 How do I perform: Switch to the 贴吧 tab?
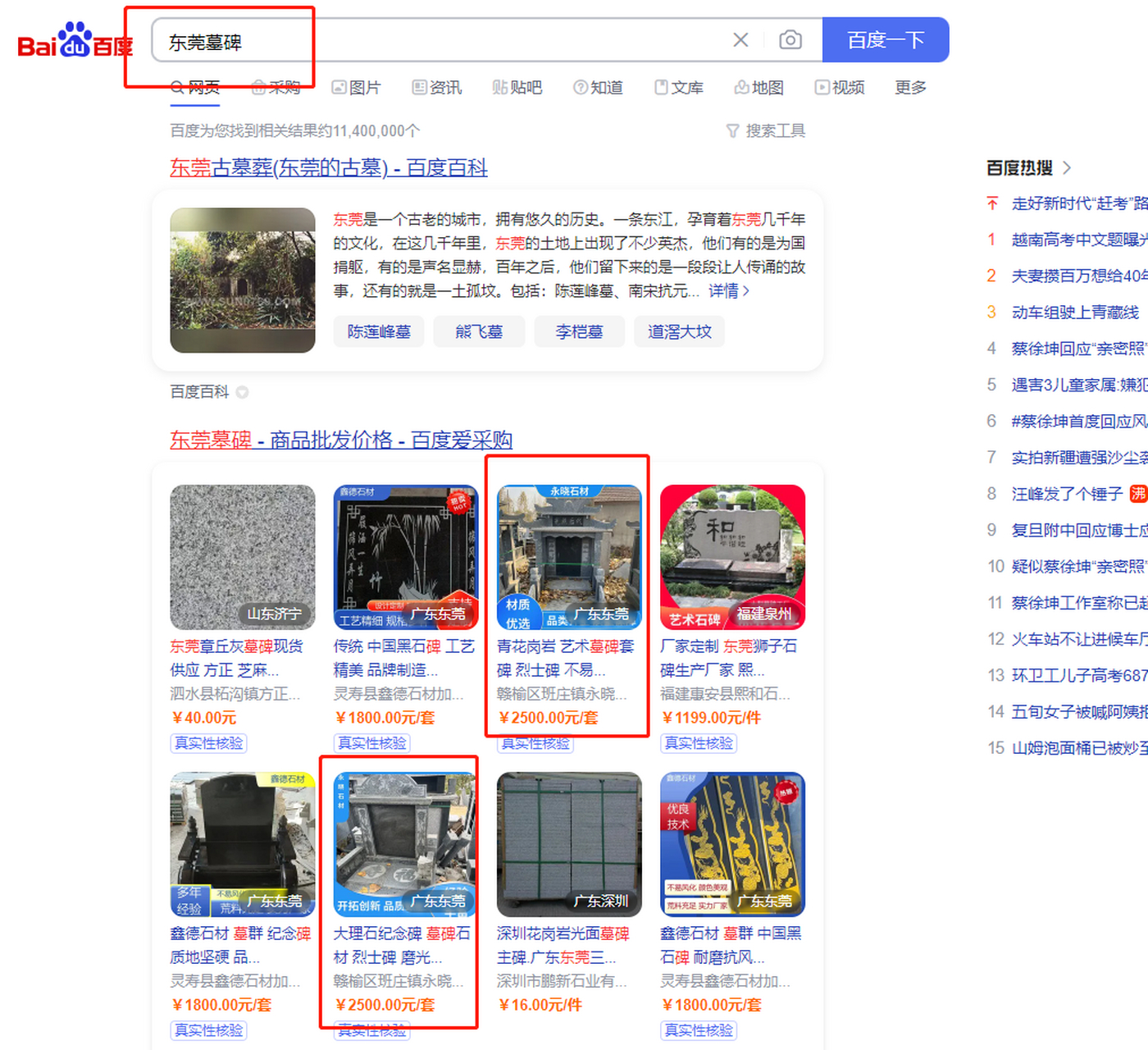tap(517, 87)
